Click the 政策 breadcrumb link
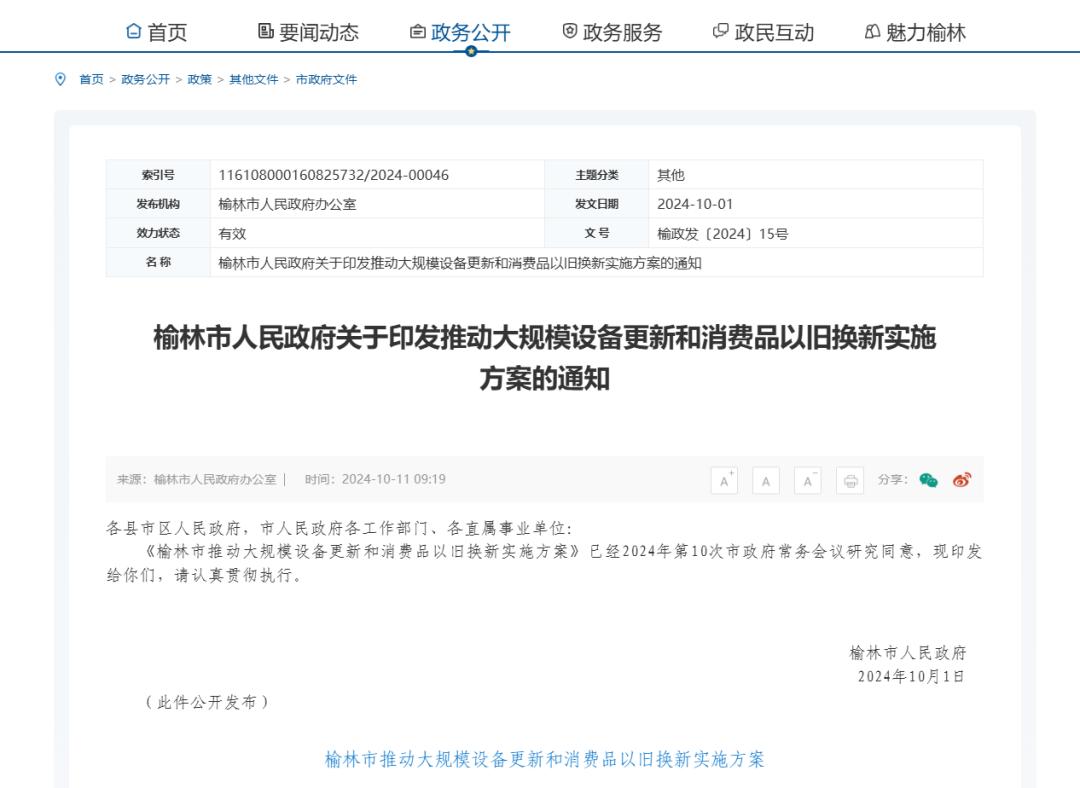The width and height of the screenshot is (1080, 788). [x=199, y=79]
